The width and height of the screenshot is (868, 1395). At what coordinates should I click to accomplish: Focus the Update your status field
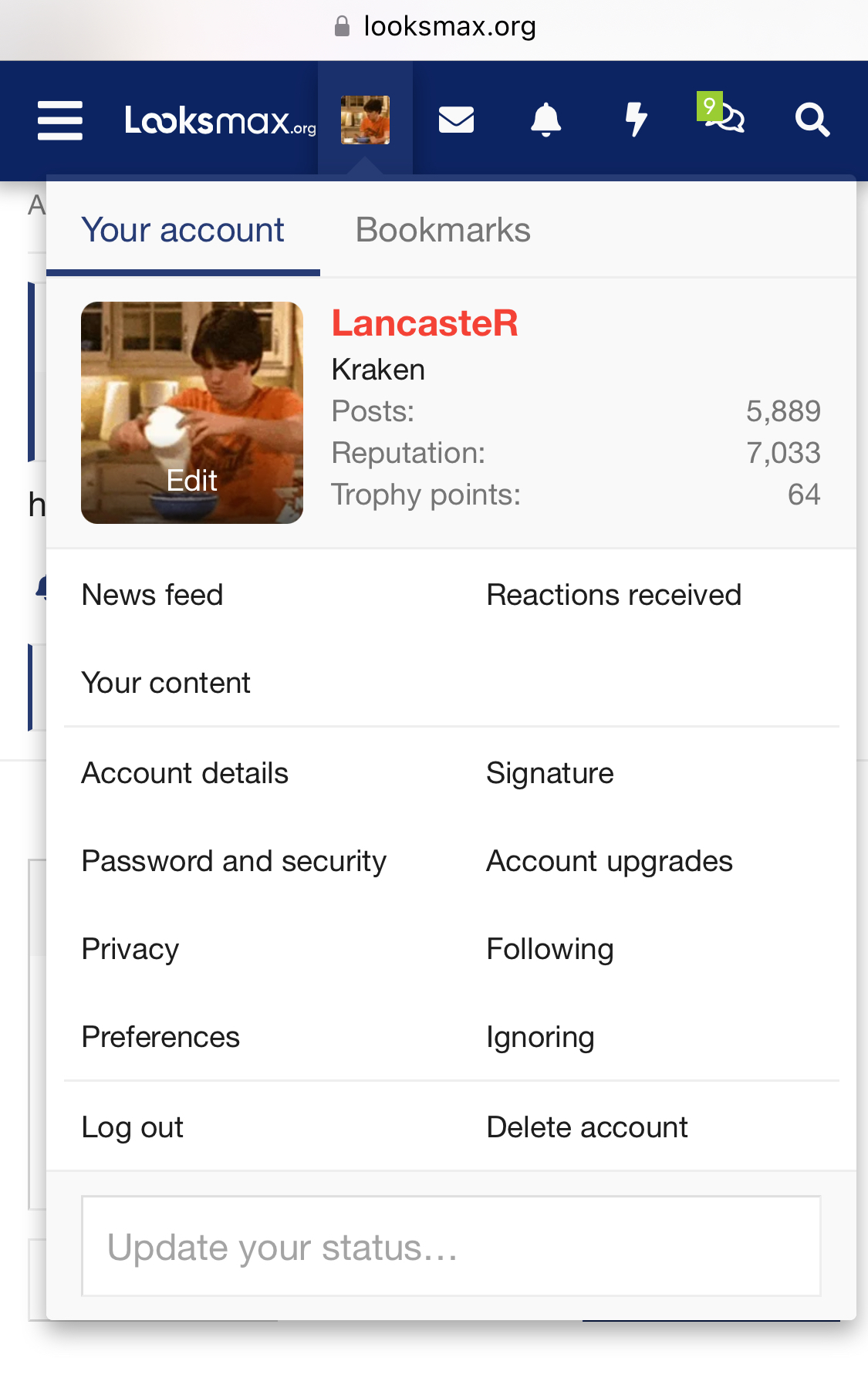pyautogui.click(x=451, y=1246)
